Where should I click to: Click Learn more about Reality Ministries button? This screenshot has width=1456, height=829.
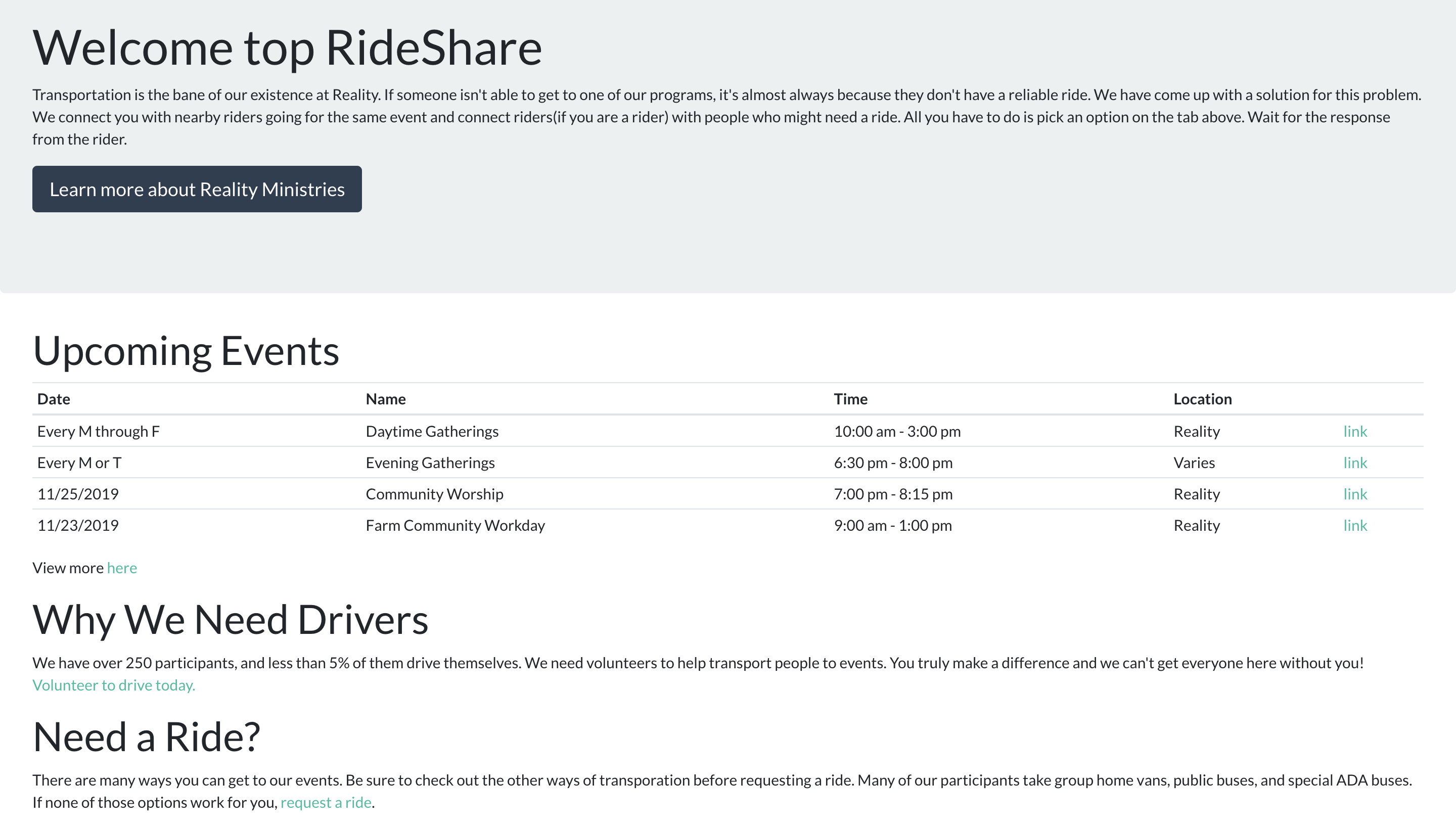197,189
